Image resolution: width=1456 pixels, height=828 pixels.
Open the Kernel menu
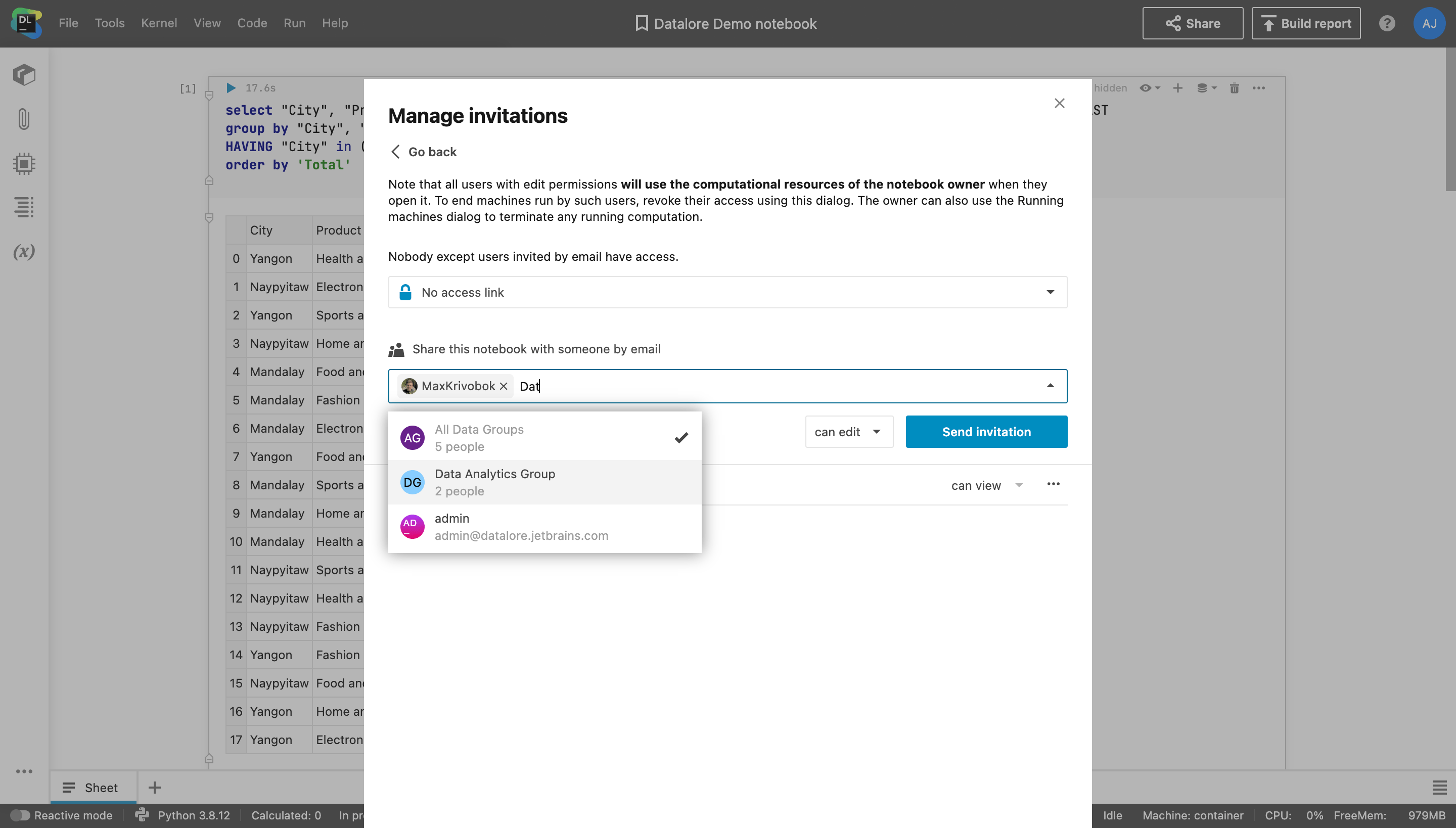tap(159, 23)
